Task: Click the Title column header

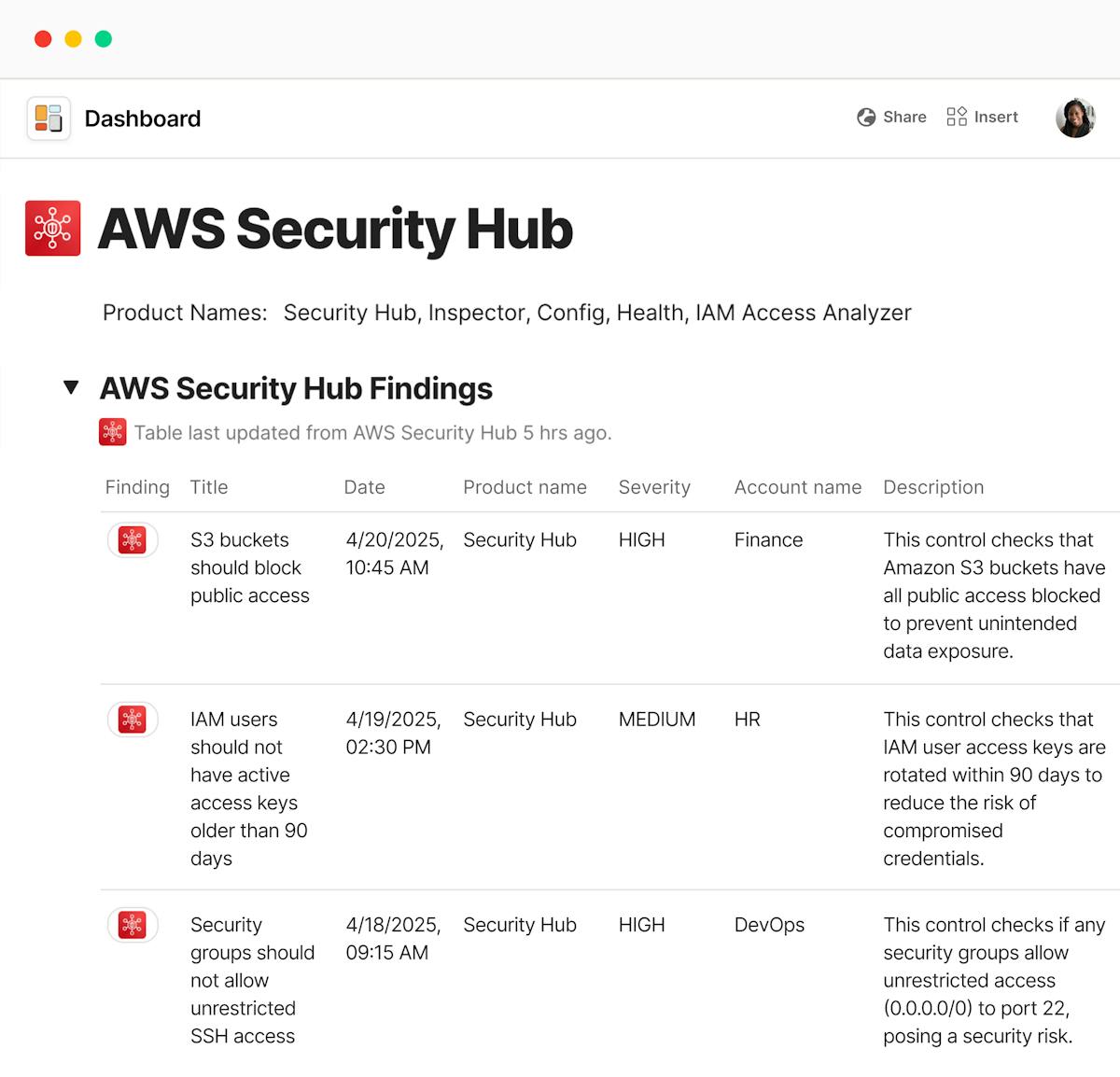Action: [x=209, y=487]
